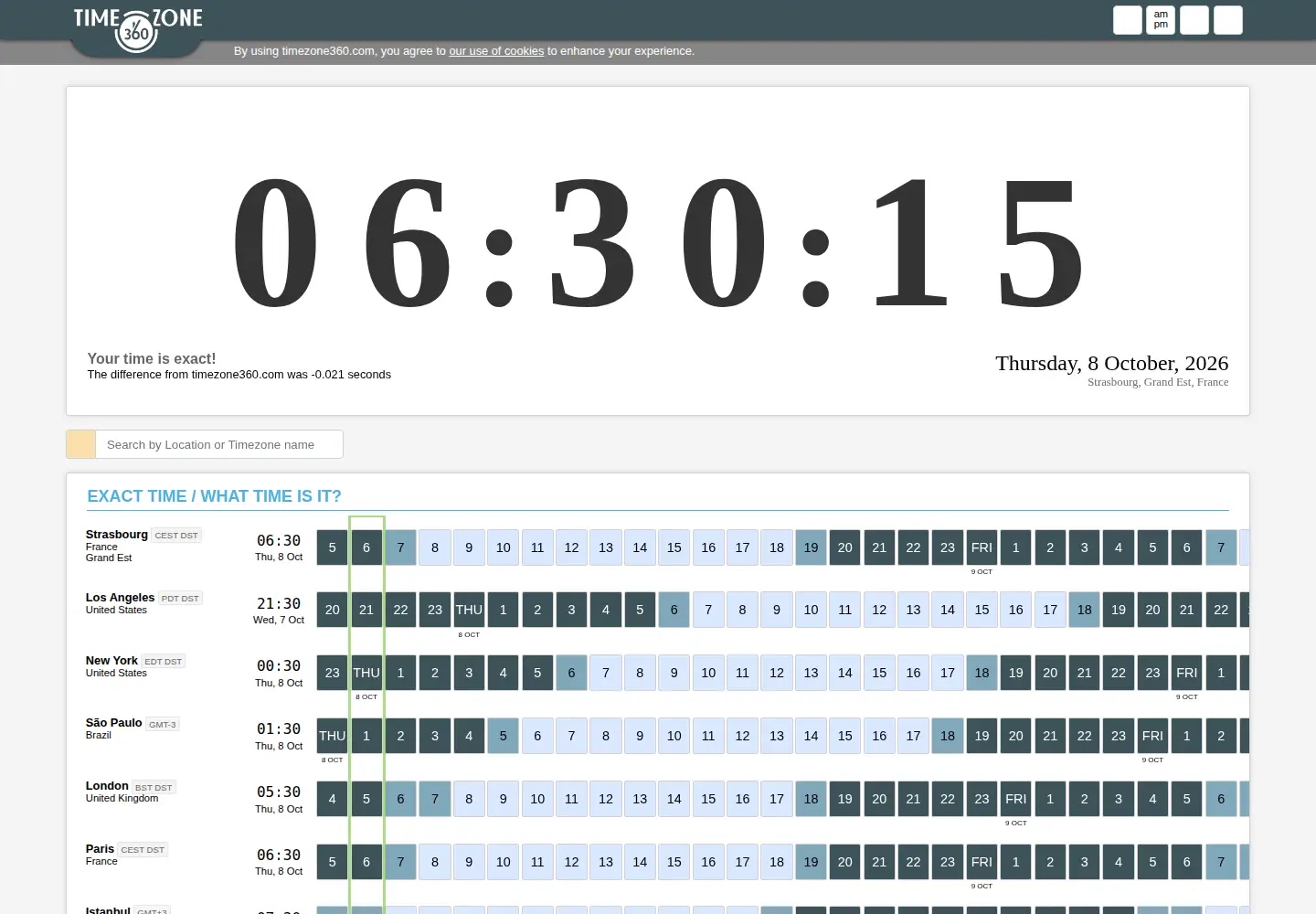The width and height of the screenshot is (1316, 914).
Task: Select the FRI cell in the New York row
Action: point(1186,673)
